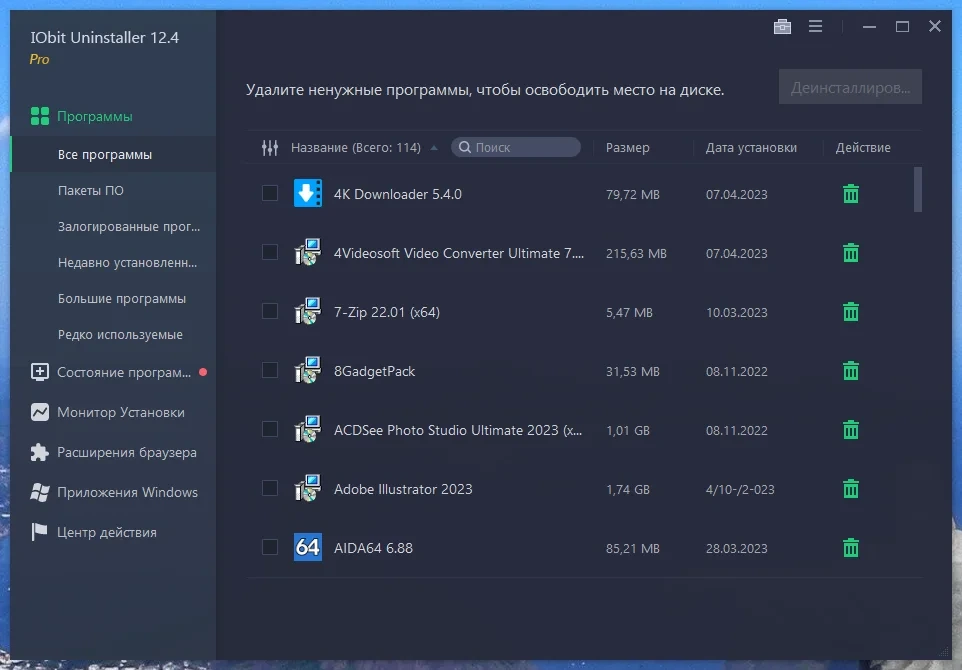Viewport: 962px width, 670px height.
Task: Click the 215,63 MB size value
Action: 636,253
